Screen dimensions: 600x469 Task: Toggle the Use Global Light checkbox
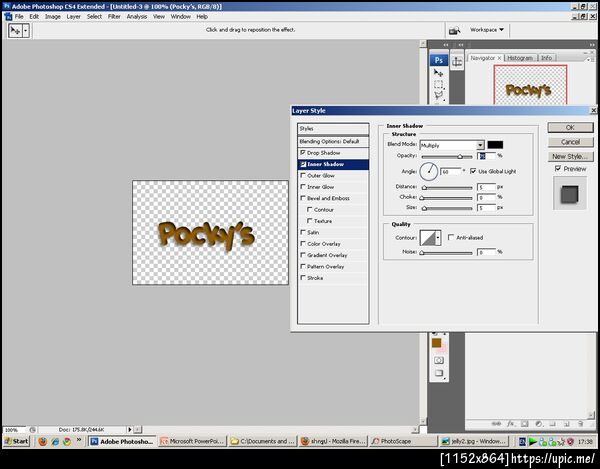coord(473,171)
